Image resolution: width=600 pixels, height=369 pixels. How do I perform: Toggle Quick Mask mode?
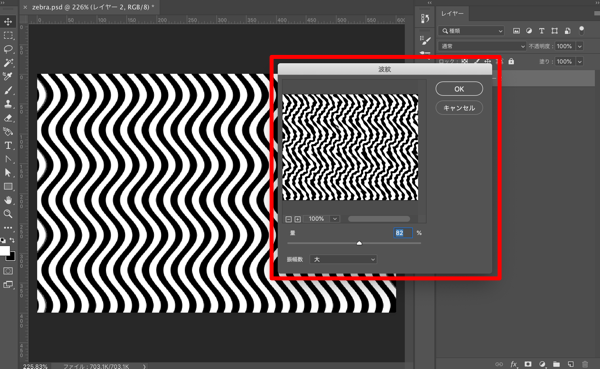click(8, 271)
